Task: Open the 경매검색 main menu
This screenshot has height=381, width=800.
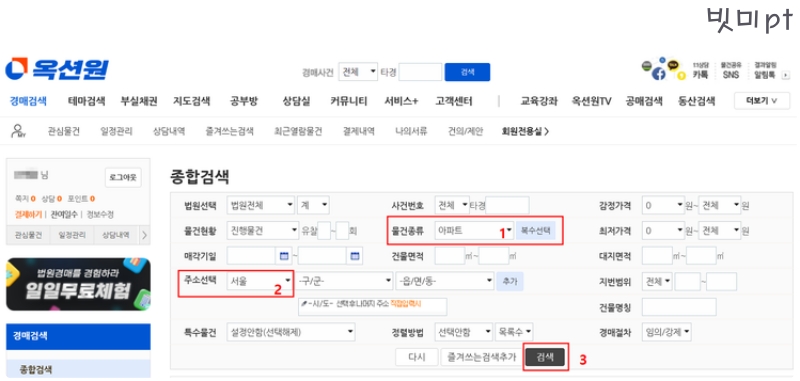Action: coord(28,101)
